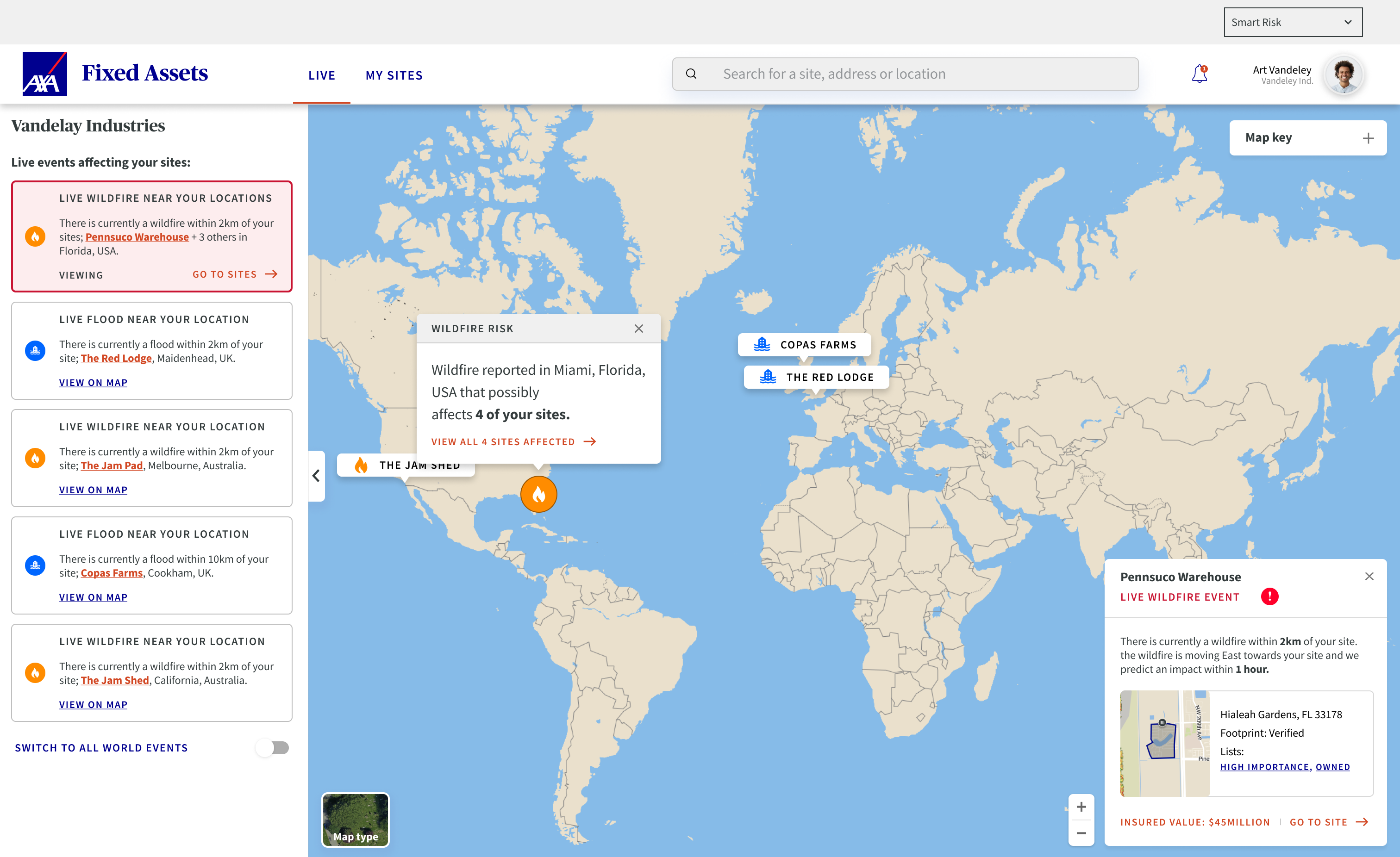Click View on Map under Red Lodge
This screenshot has height=857, width=1400.
[x=93, y=383]
